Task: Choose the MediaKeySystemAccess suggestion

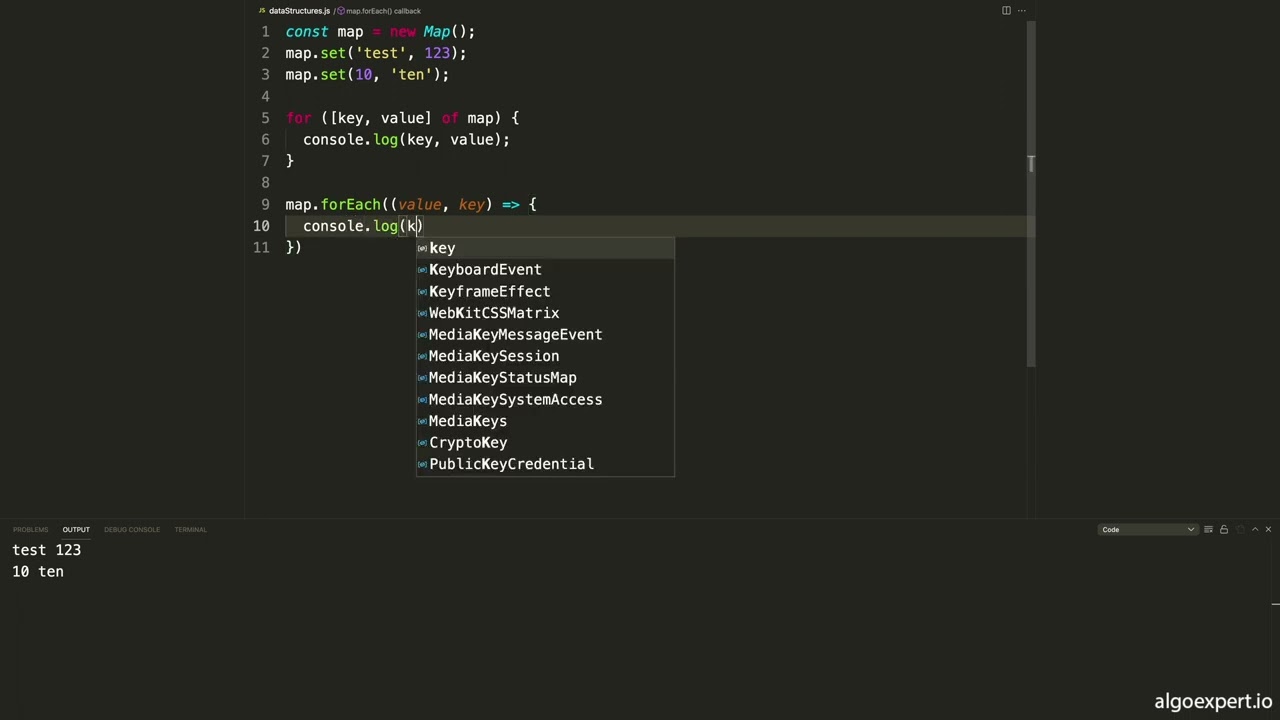Action: (x=545, y=399)
